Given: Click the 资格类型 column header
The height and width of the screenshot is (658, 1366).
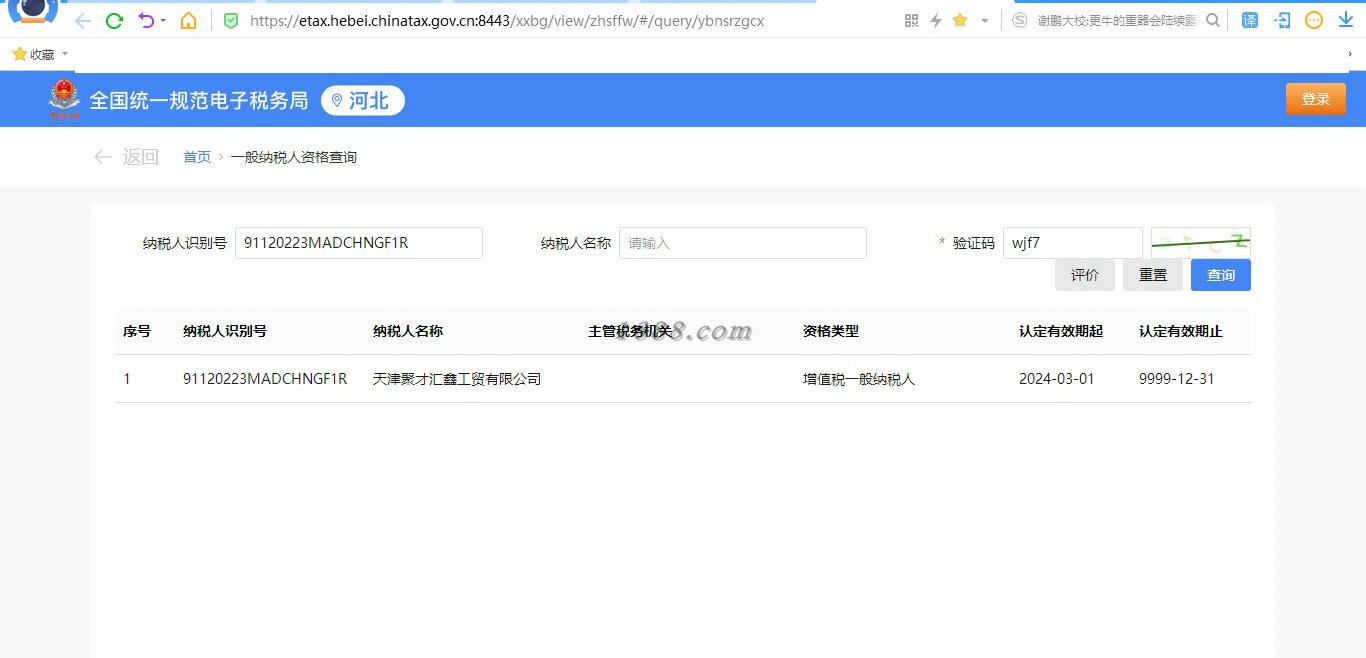Looking at the screenshot, I should pyautogui.click(x=831, y=331).
